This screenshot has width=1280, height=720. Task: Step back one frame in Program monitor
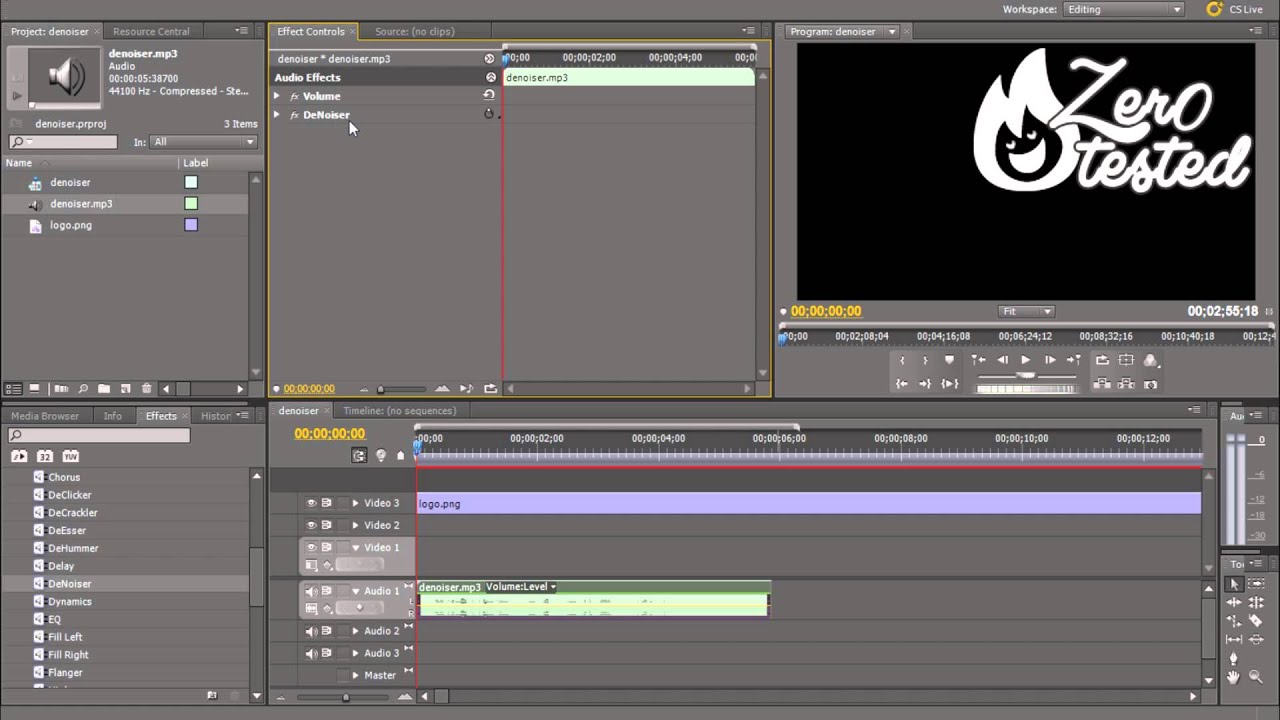point(1002,360)
